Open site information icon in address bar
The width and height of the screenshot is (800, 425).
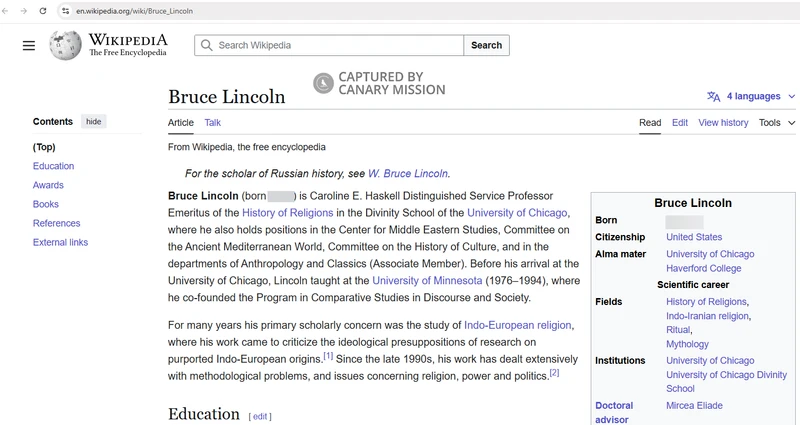click(65, 11)
